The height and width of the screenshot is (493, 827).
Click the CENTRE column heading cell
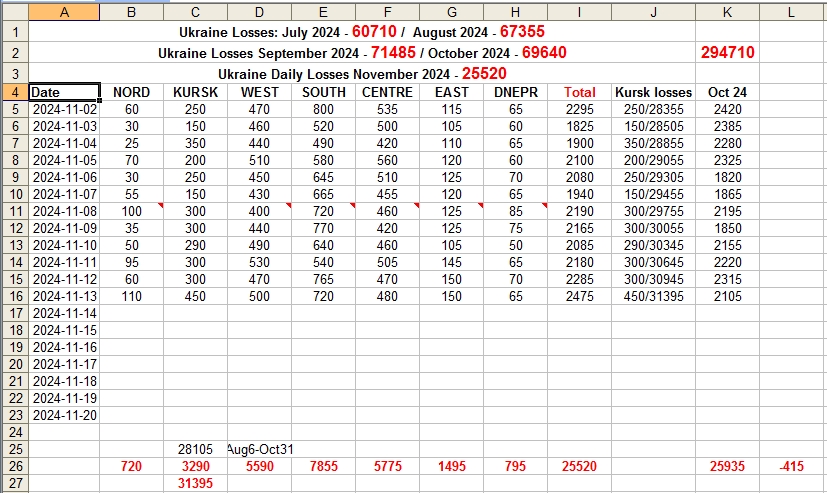[x=387, y=92]
